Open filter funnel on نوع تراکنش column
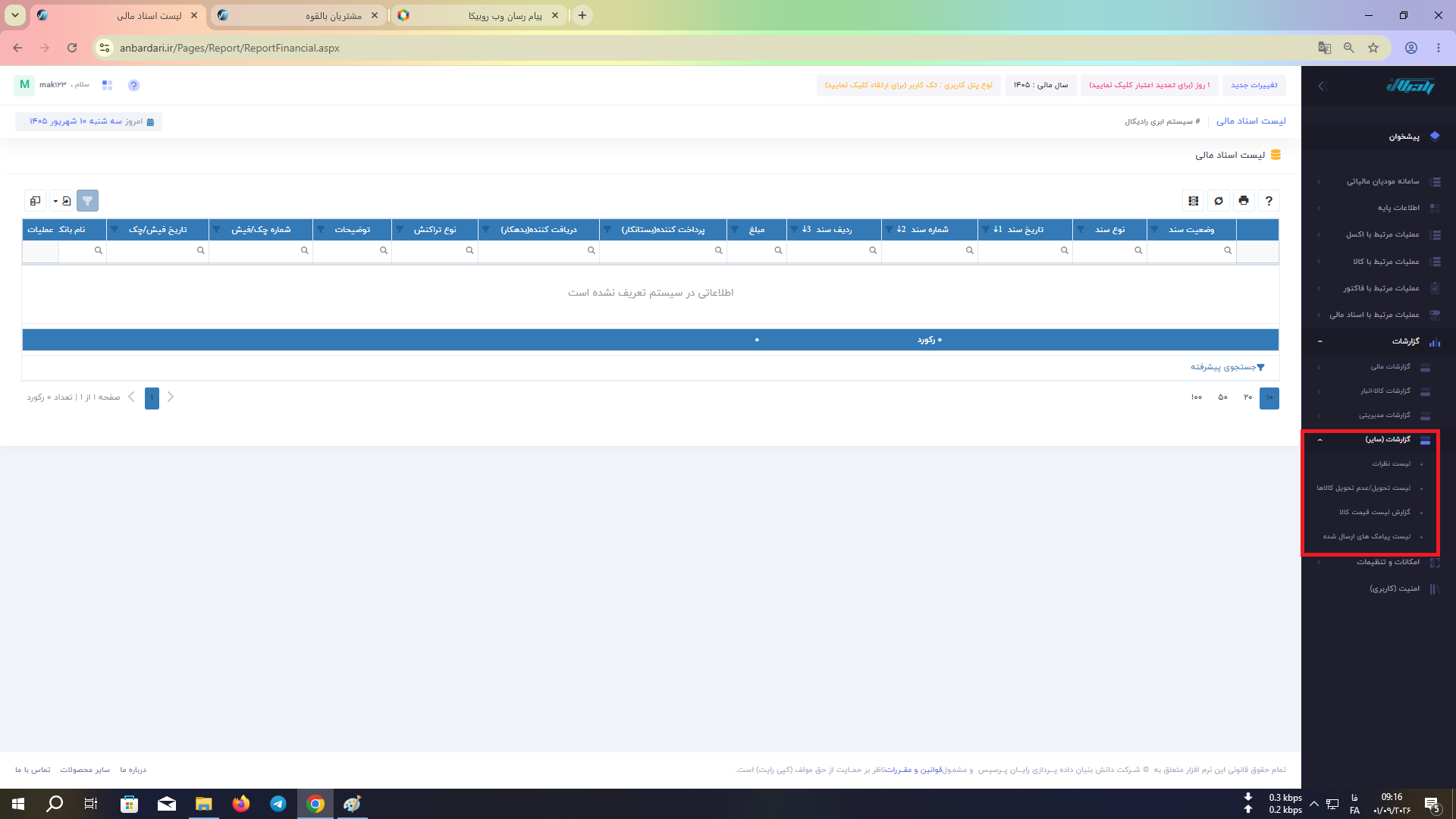 click(x=399, y=229)
